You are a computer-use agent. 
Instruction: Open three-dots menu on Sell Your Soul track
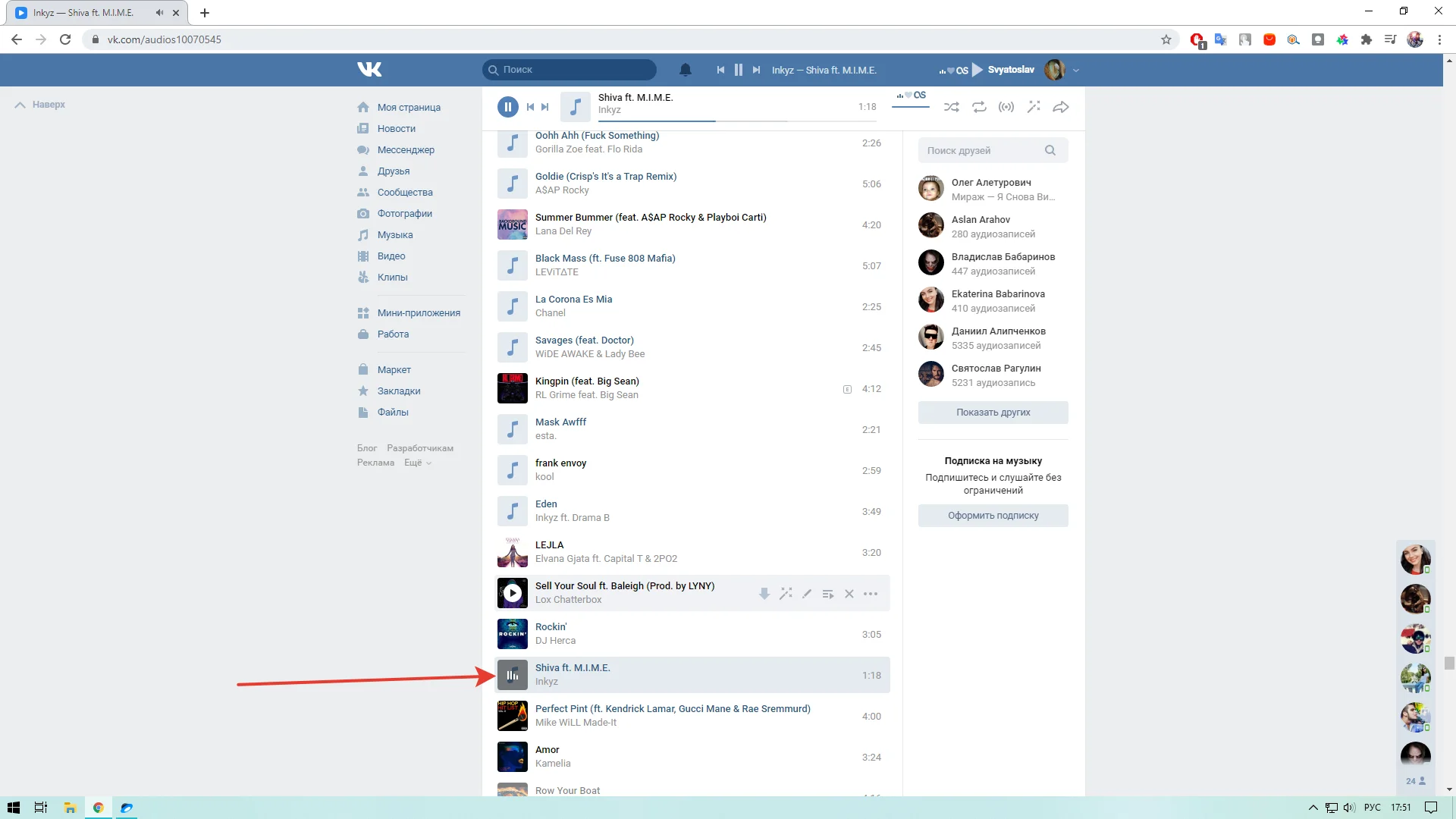[871, 594]
